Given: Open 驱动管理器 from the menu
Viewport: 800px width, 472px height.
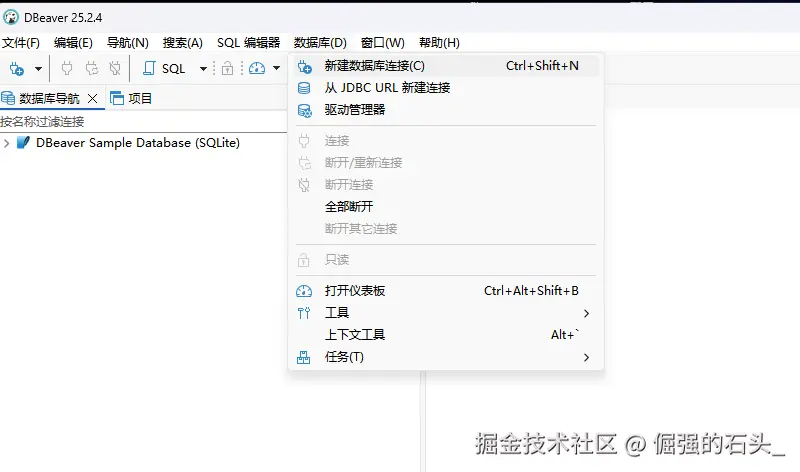Looking at the screenshot, I should click(x=445, y=110).
